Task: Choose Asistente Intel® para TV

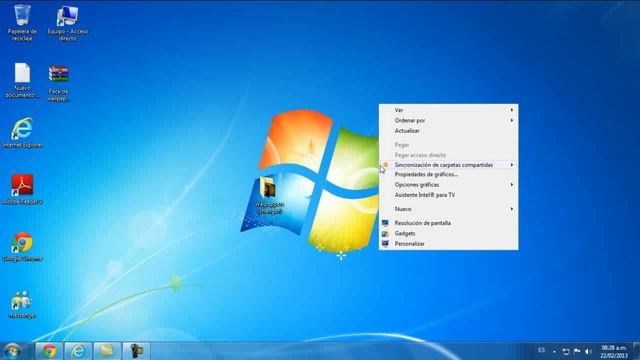Action: coord(449,195)
